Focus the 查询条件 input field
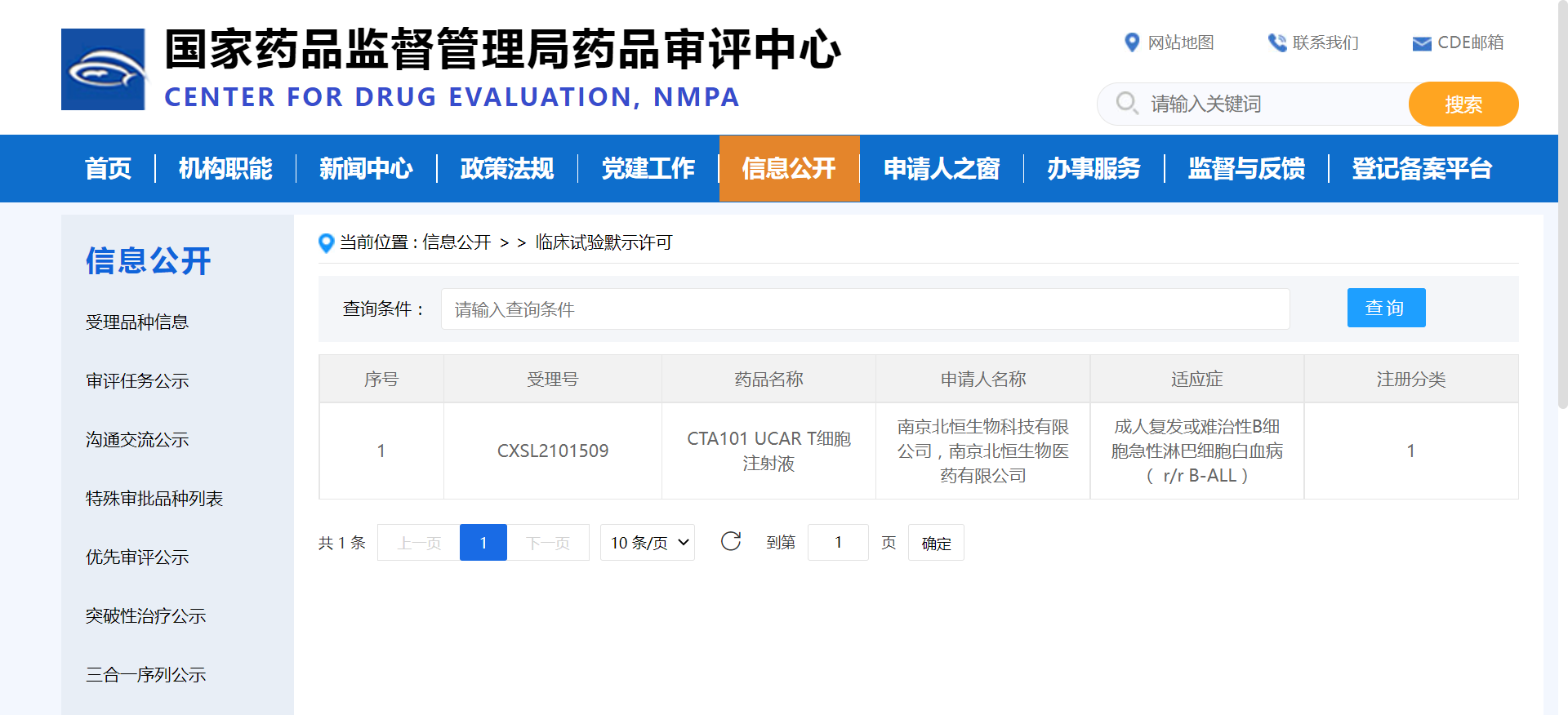This screenshot has width=1568, height=715. 865,309
